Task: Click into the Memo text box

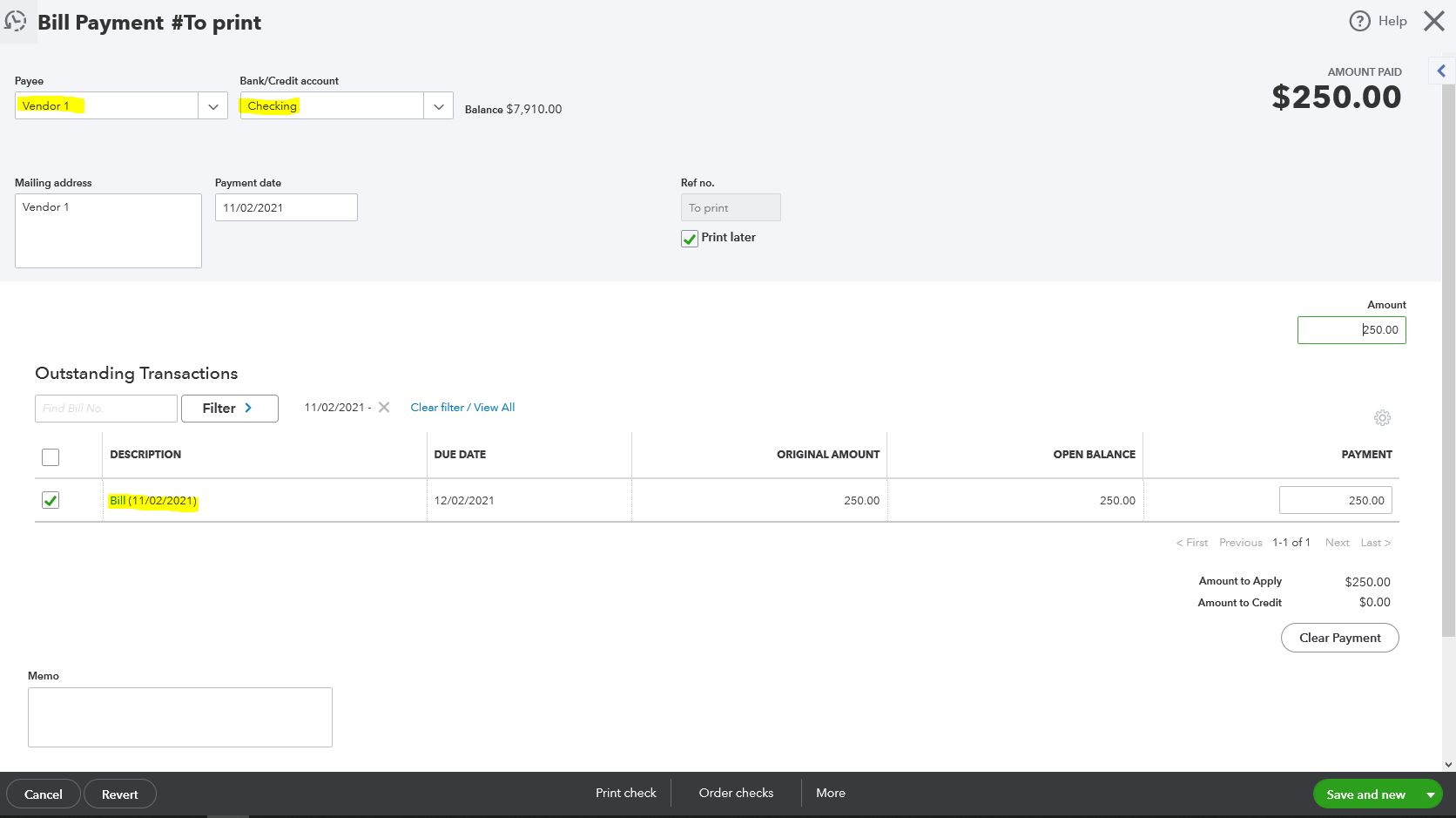Action: [x=179, y=717]
